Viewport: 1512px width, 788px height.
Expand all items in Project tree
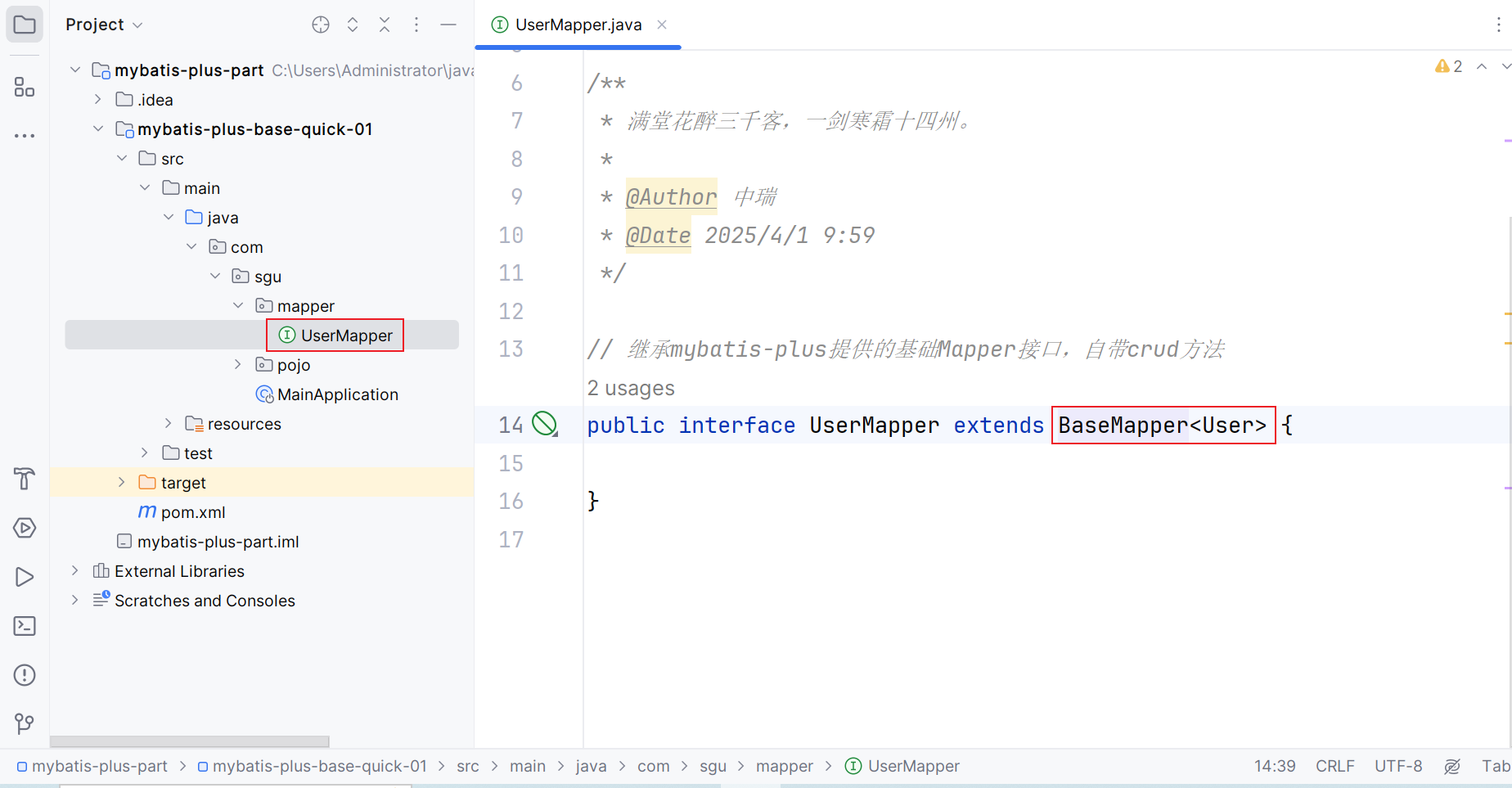coord(353,25)
